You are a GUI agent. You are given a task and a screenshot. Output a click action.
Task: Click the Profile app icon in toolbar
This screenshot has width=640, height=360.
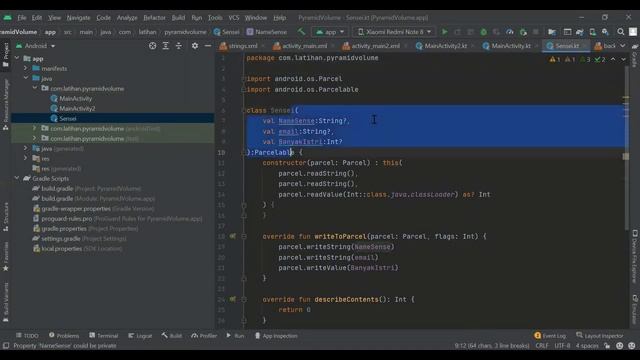click(x=510, y=32)
